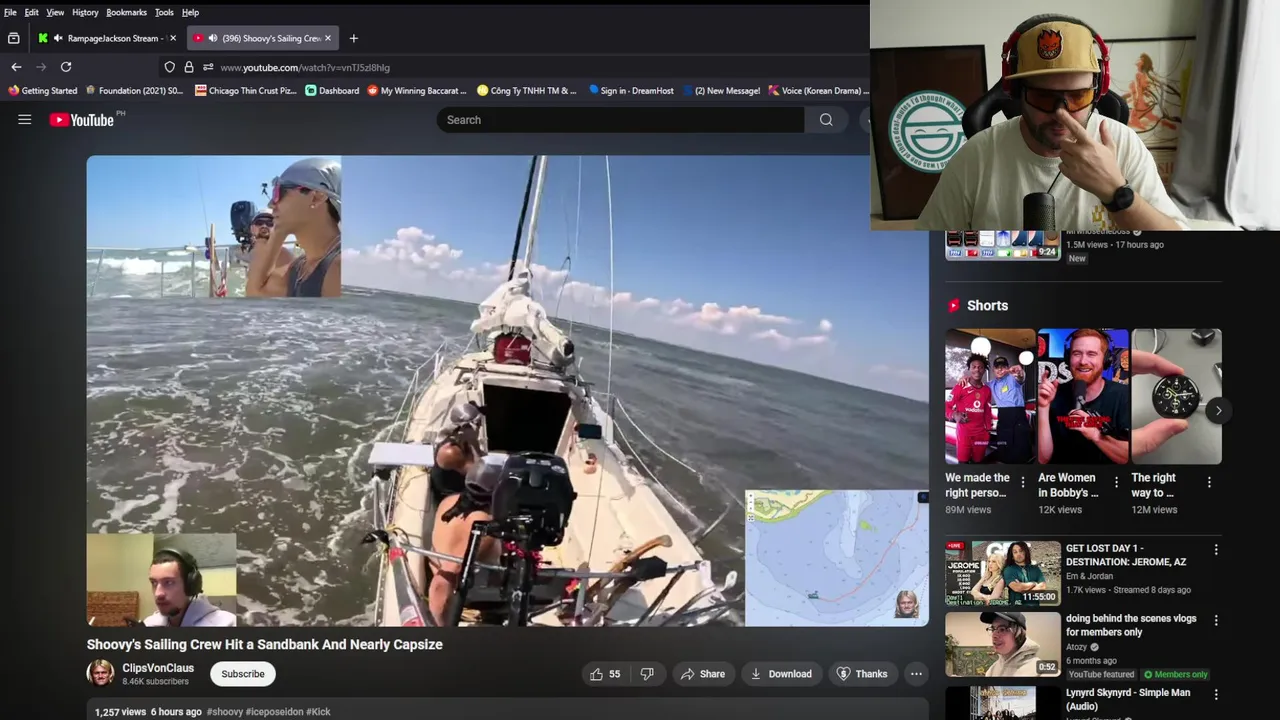
Task: Click the address bar URL
Action: pos(305,67)
